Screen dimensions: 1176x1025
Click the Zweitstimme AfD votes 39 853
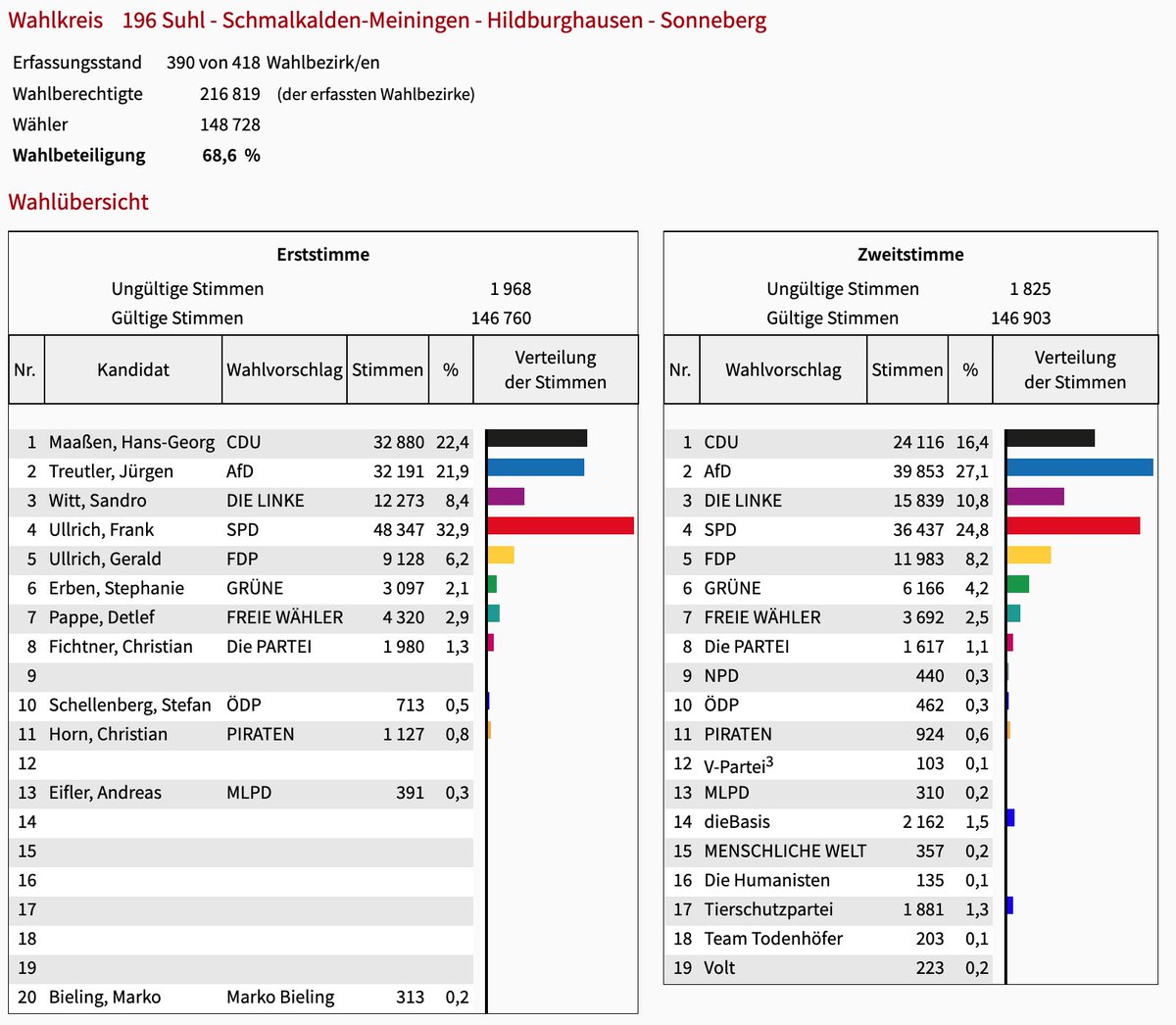(x=918, y=471)
